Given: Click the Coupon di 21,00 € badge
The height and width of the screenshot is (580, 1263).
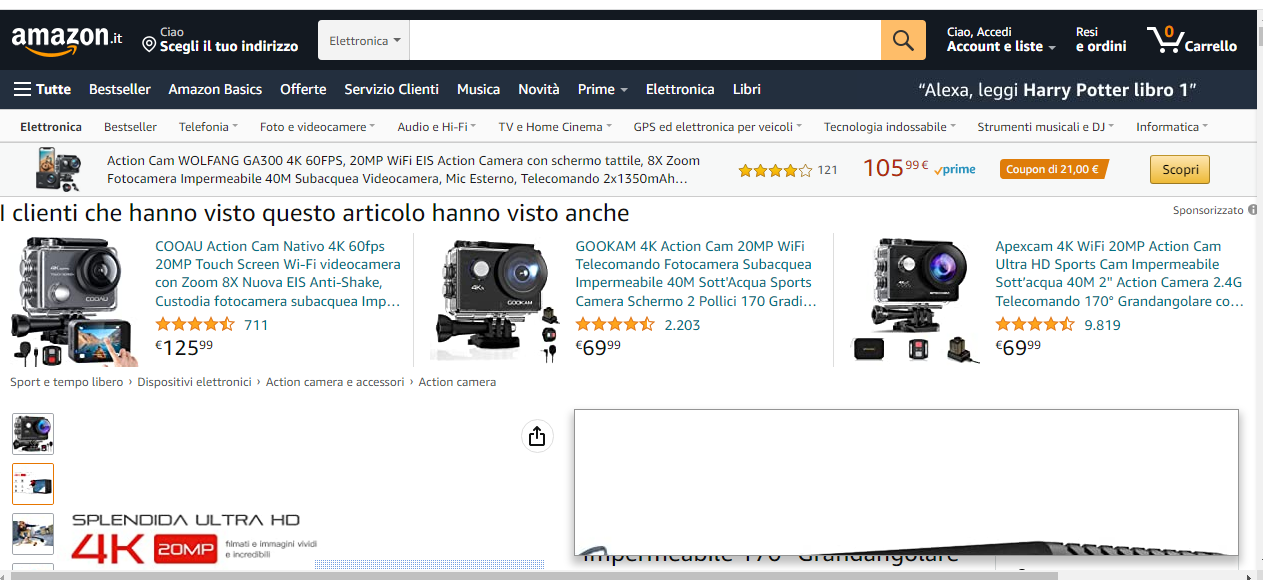Looking at the screenshot, I should pyautogui.click(x=1054, y=169).
